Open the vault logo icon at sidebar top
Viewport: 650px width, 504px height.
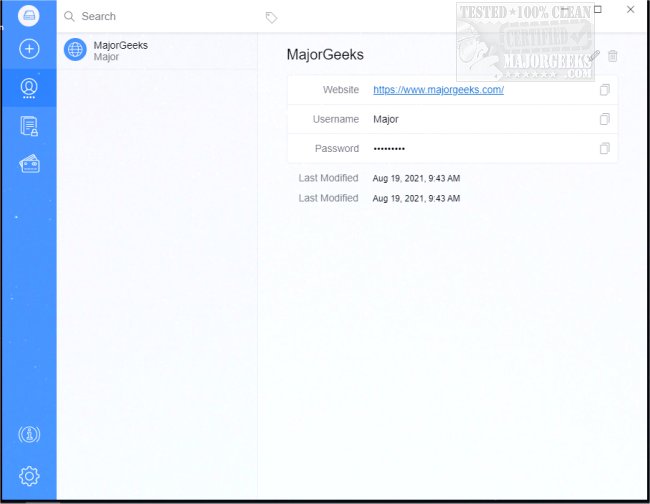point(29,16)
